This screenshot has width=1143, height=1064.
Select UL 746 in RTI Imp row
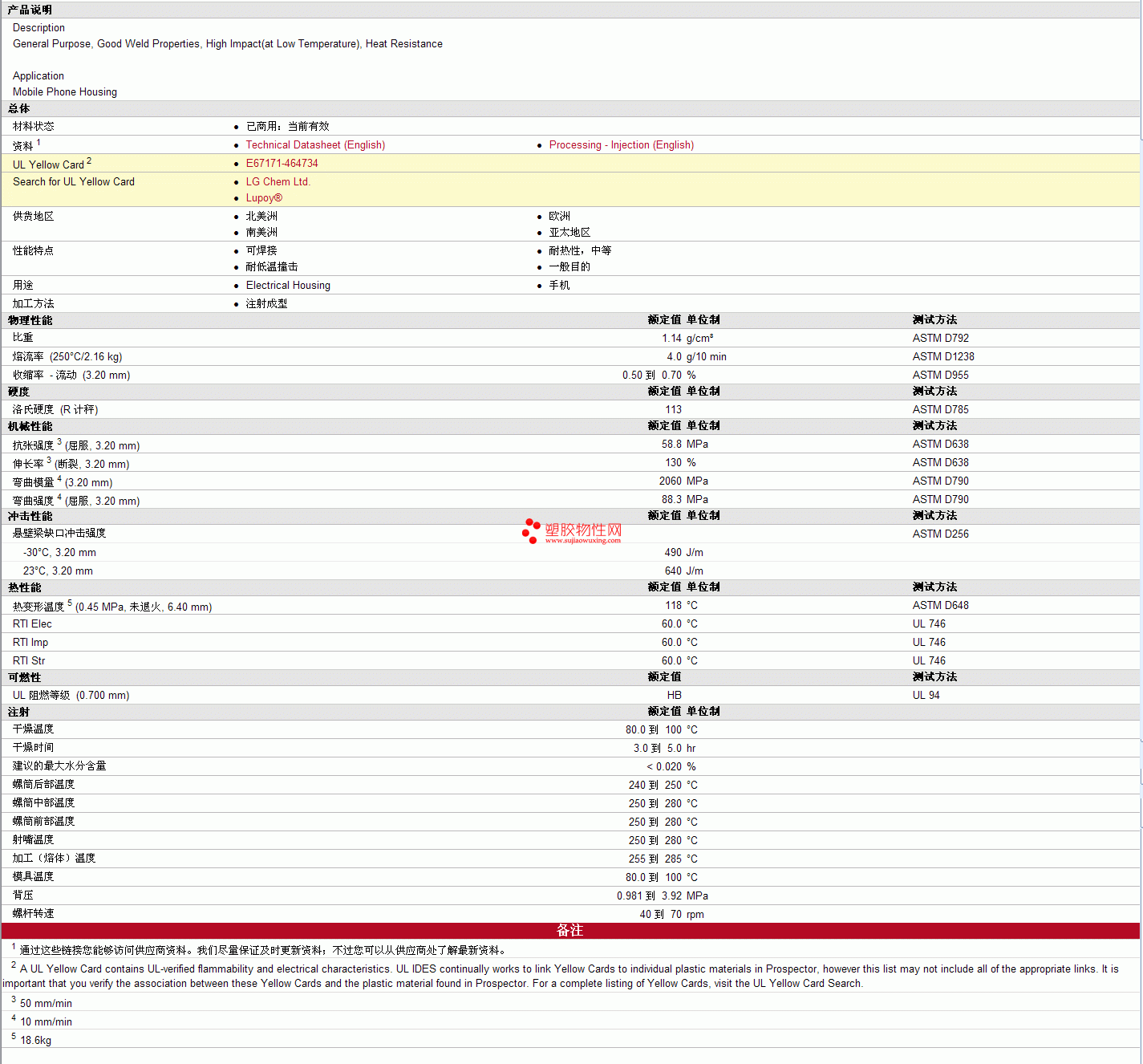(x=929, y=643)
